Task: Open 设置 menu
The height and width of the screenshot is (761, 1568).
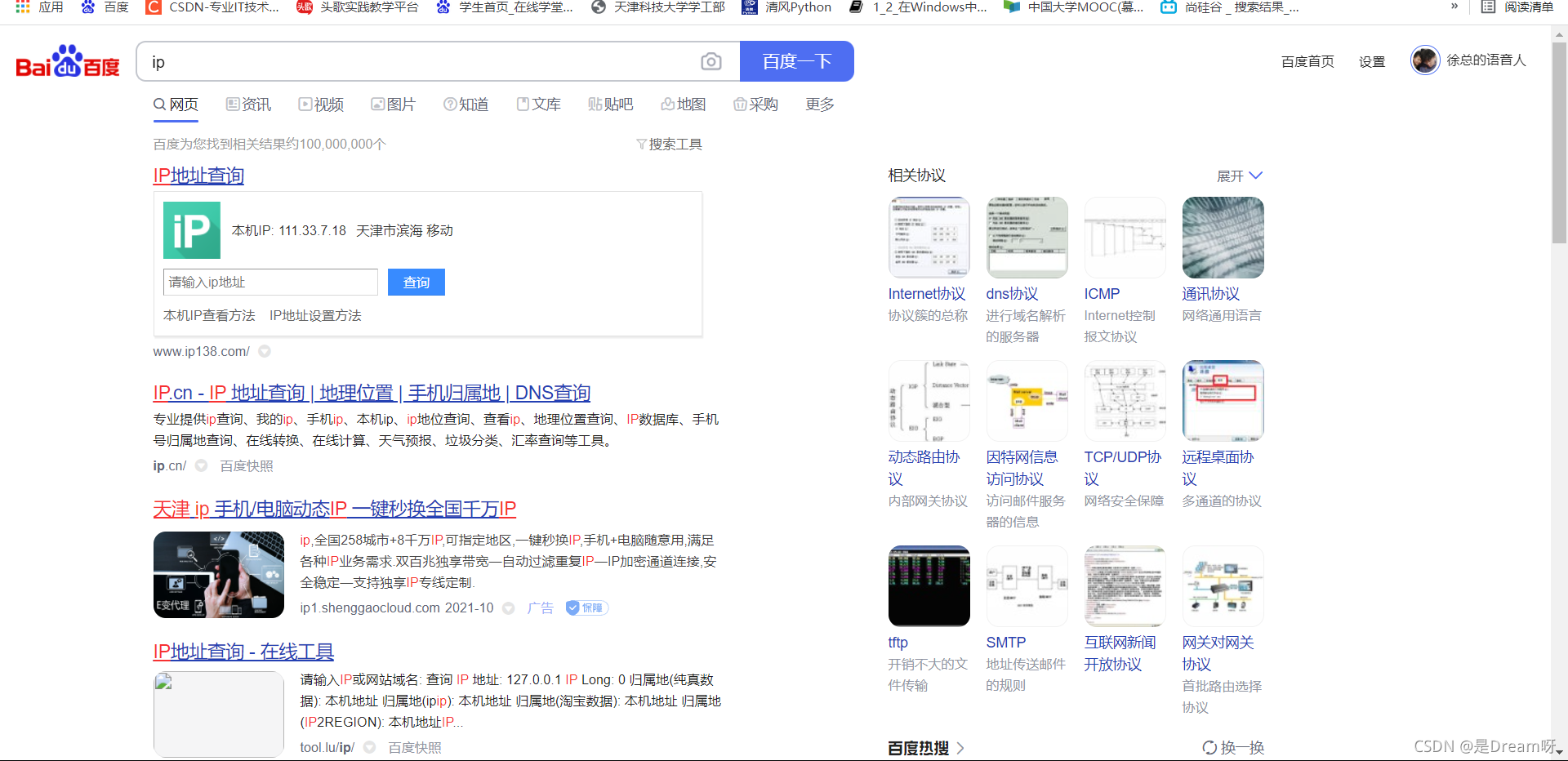Action: tap(1372, 61)
